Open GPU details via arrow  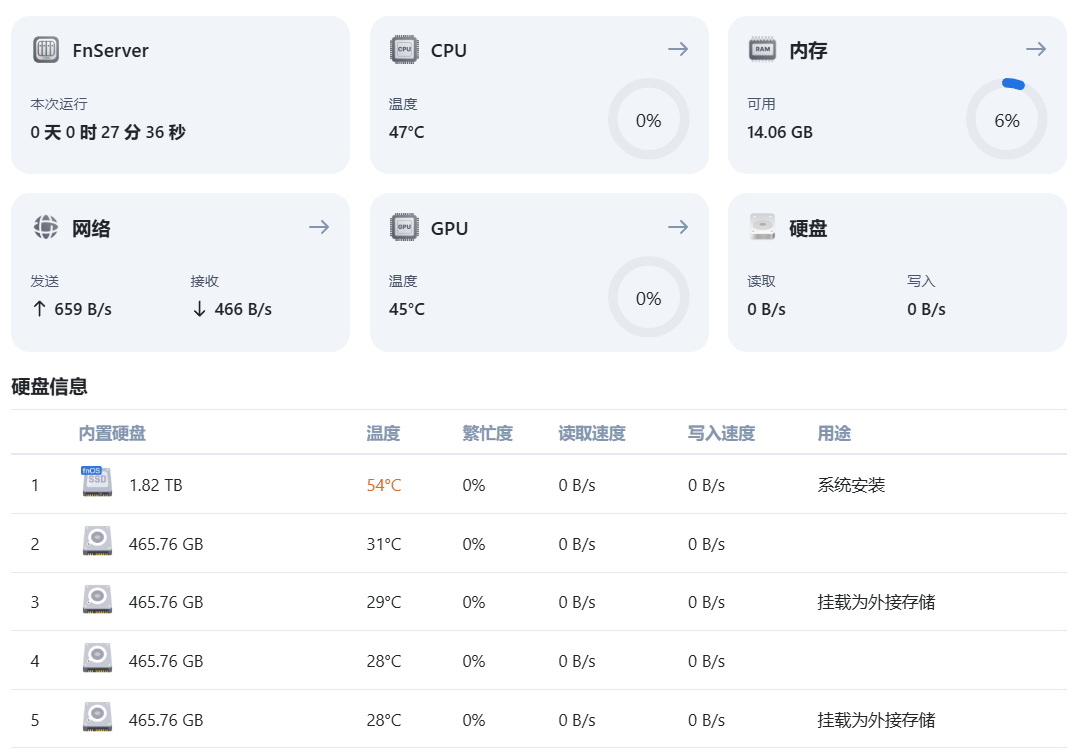coord(678,228)
